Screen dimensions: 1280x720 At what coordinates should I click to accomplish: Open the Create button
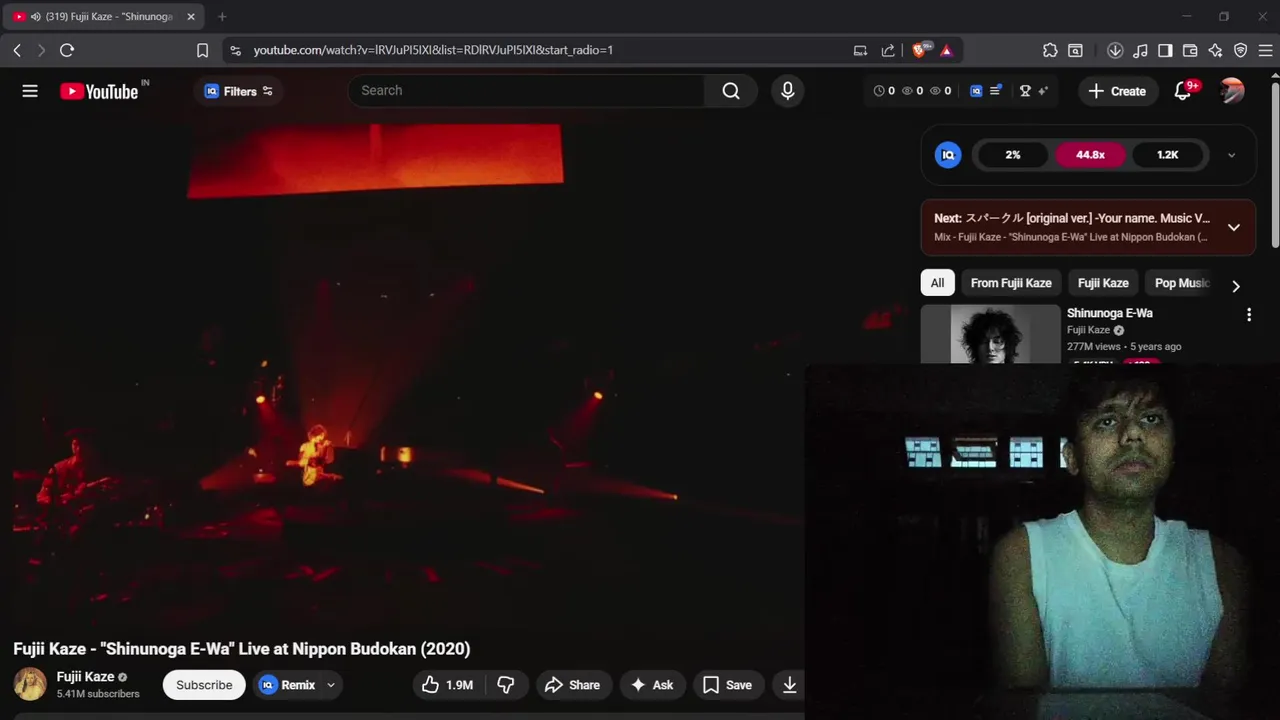1117,91
